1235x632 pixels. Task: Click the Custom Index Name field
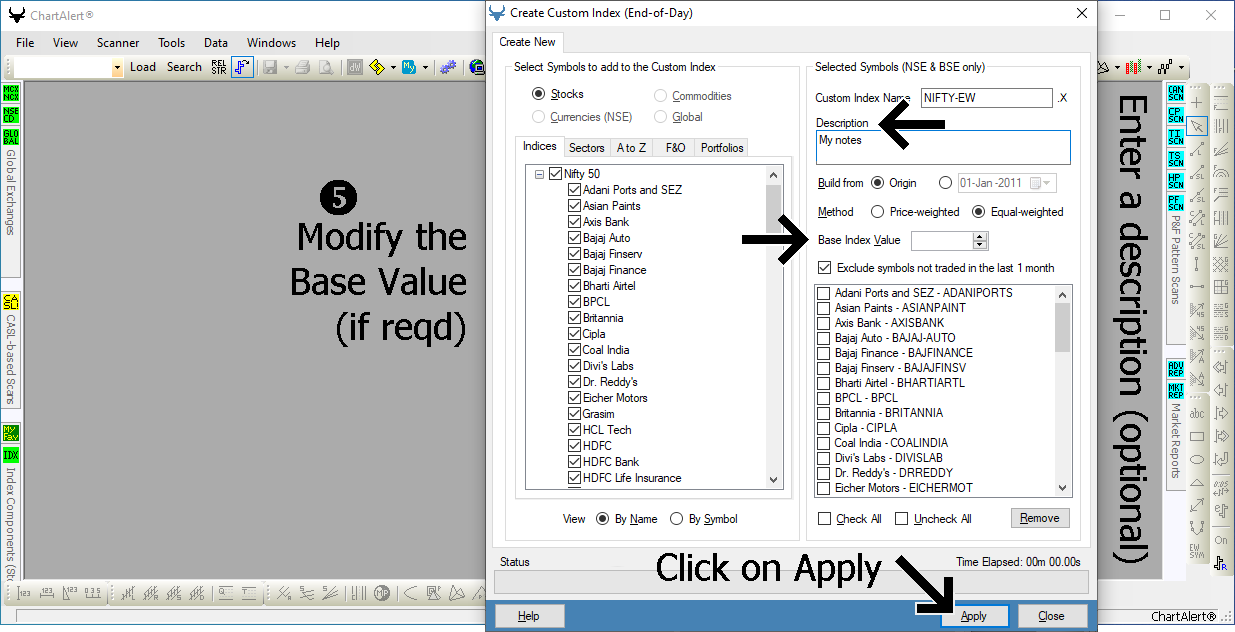coord(985,98)
